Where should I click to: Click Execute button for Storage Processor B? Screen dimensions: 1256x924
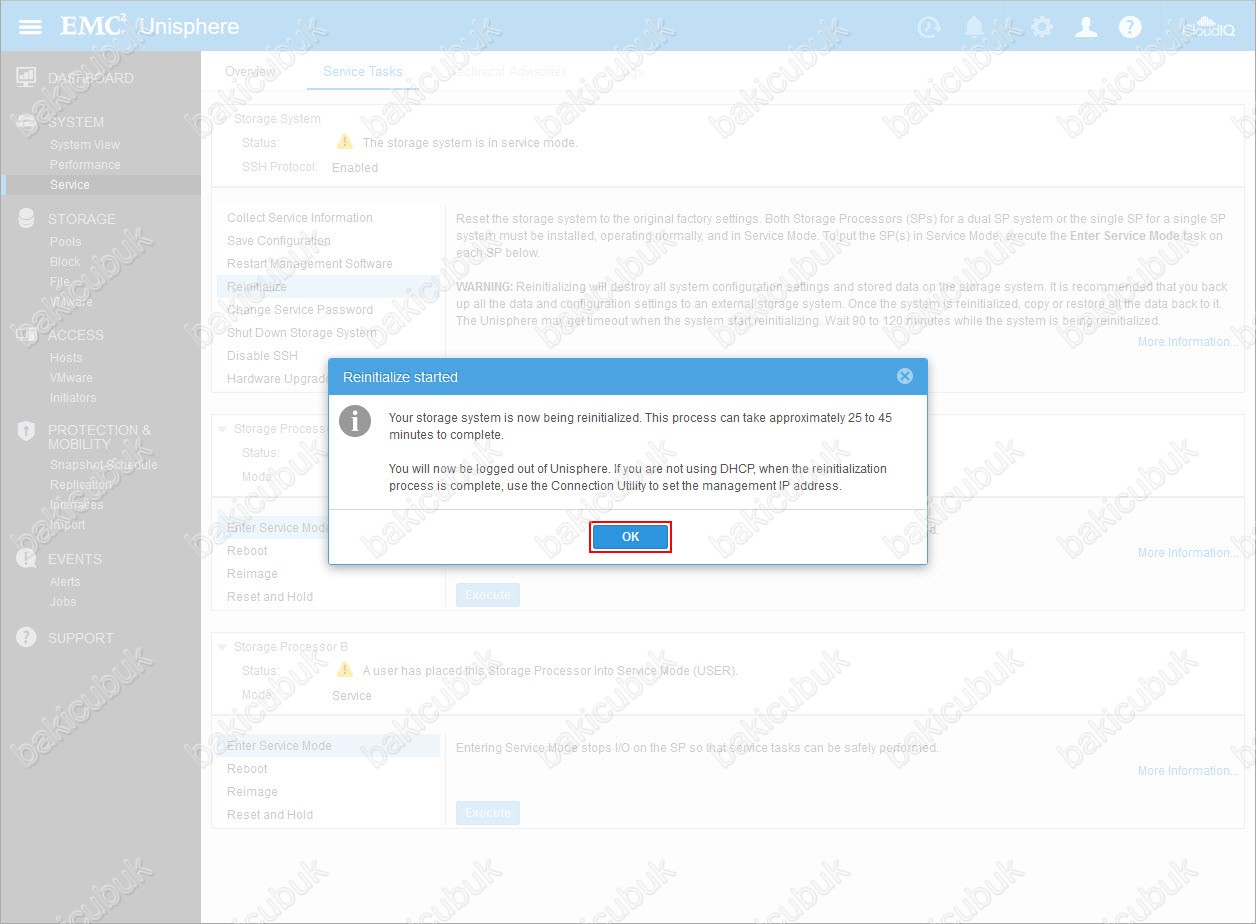(488, 813)
